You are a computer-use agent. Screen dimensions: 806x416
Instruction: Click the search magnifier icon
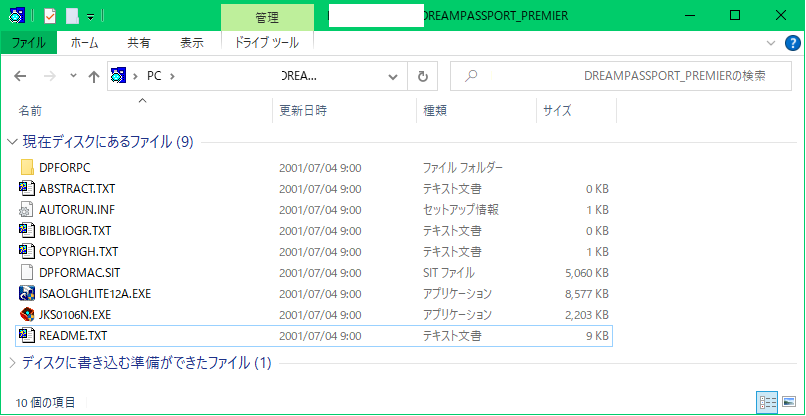tap(470, 77)
